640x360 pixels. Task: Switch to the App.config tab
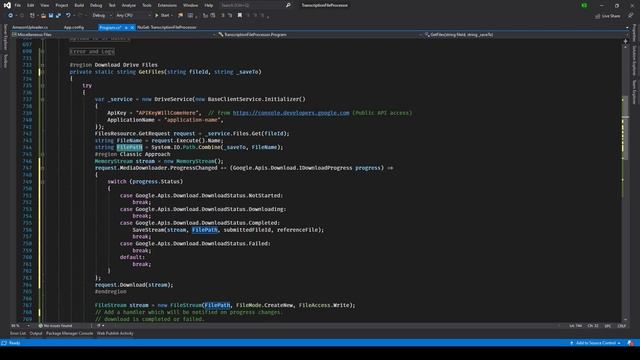74,27
